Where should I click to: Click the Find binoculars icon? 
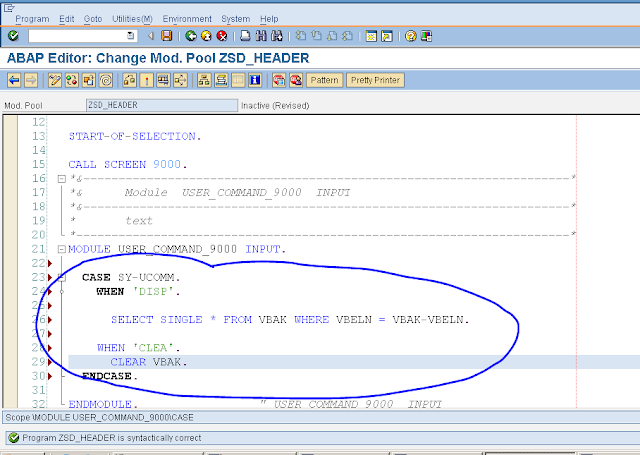pos(261,36)
